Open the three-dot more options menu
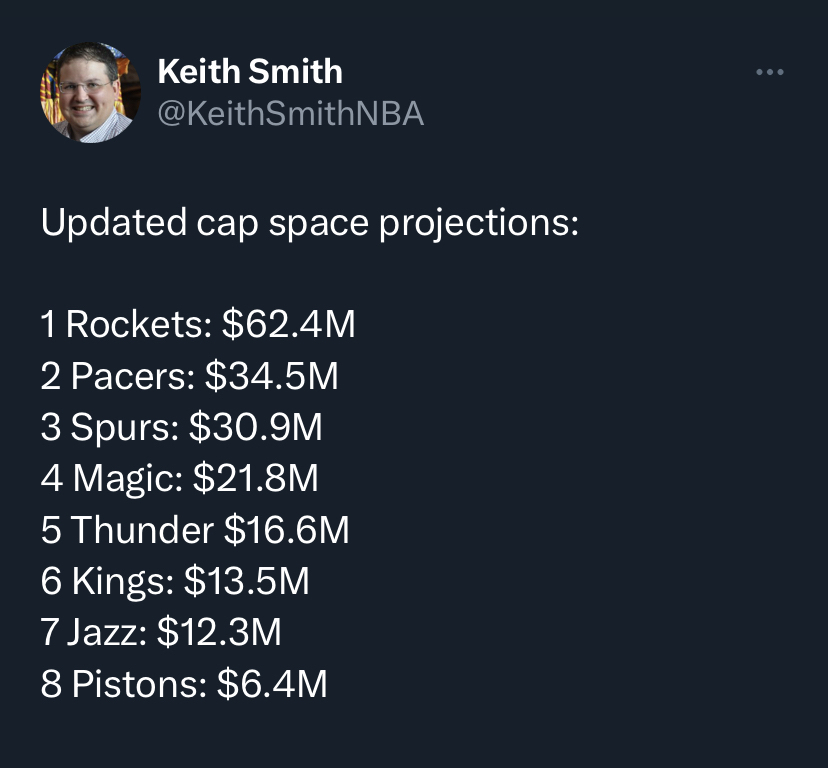The width and height of the screenshot is (828, 768). click(x=769, y=72)
